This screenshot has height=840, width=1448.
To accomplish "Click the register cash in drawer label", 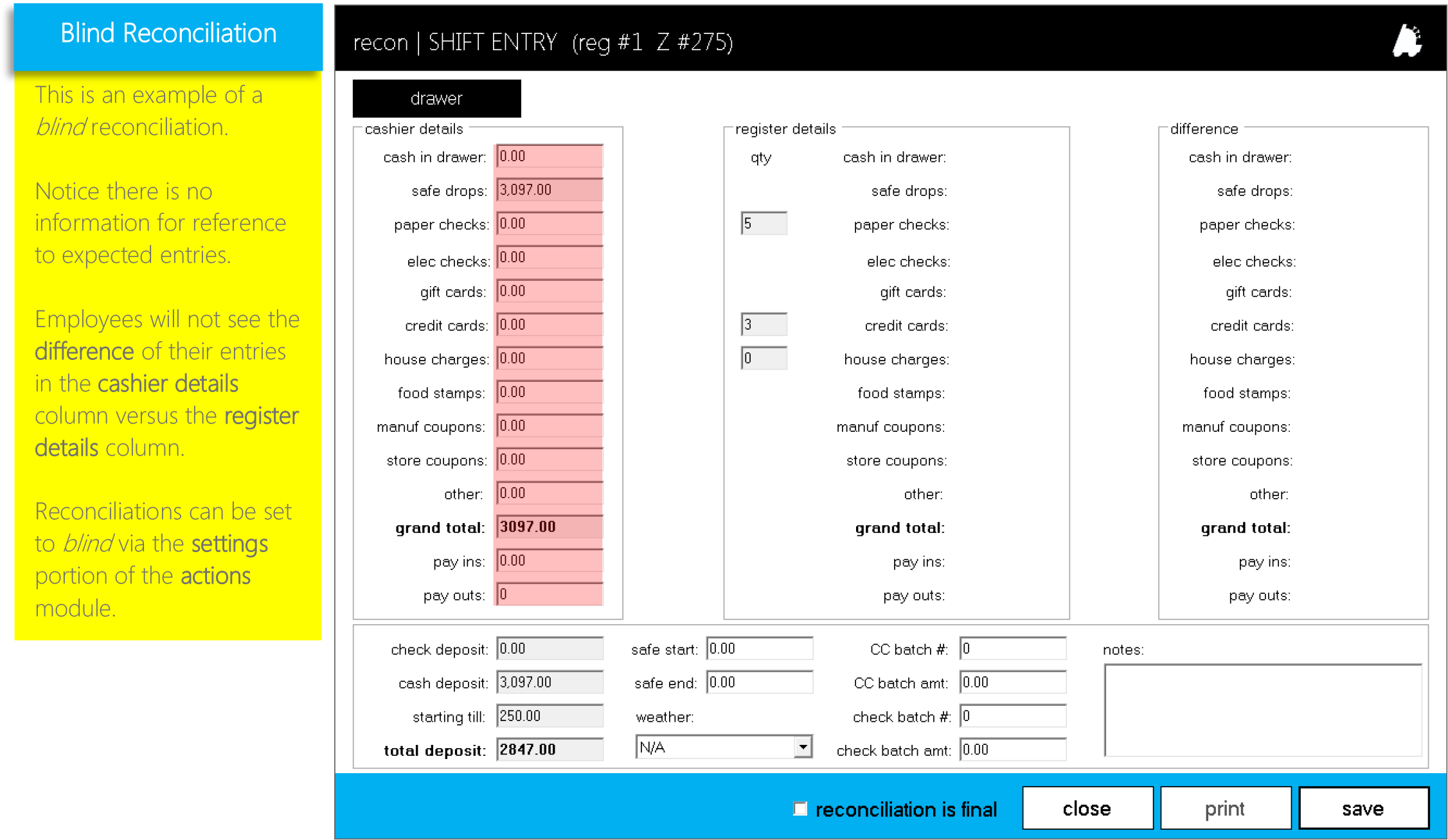I will [x=895, y=157].
